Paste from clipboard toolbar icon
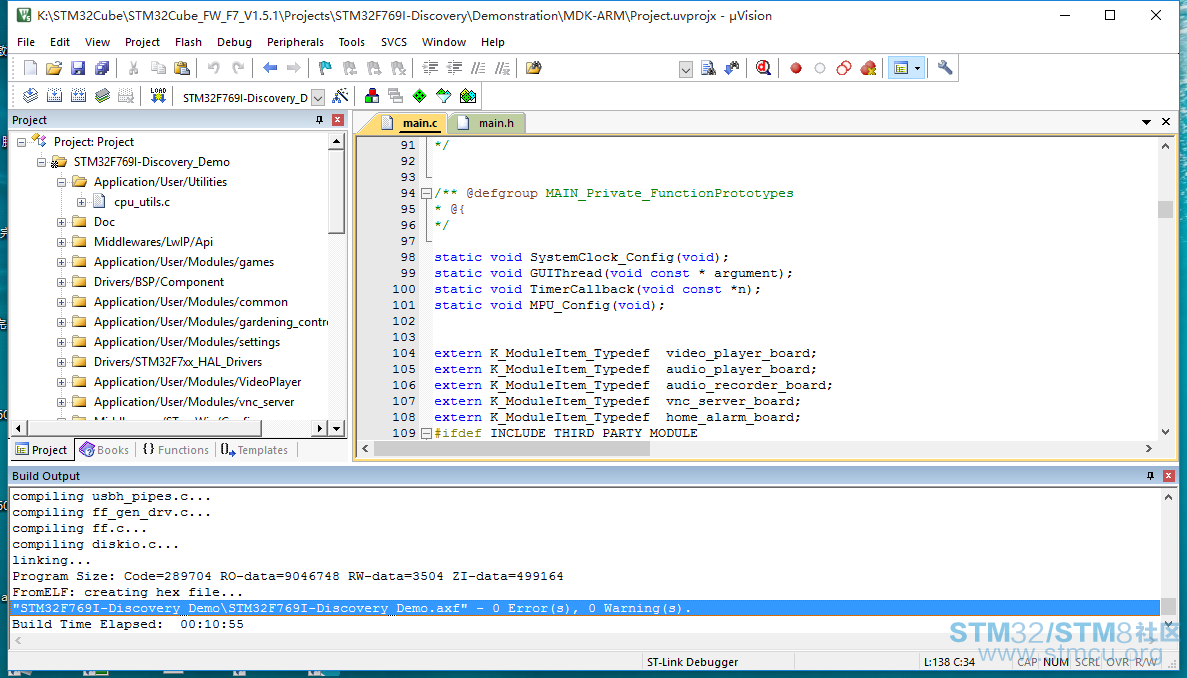Viewport: 1187px width, 678px height. click(182, 68)
